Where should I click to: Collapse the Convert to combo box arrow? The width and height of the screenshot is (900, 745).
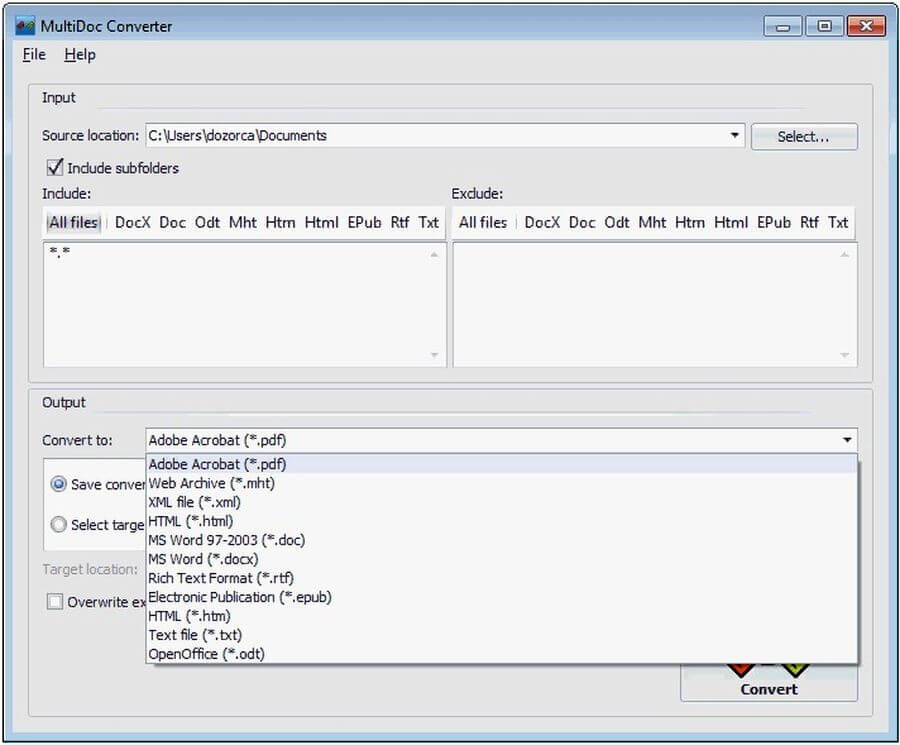click(x=847, y=440)
